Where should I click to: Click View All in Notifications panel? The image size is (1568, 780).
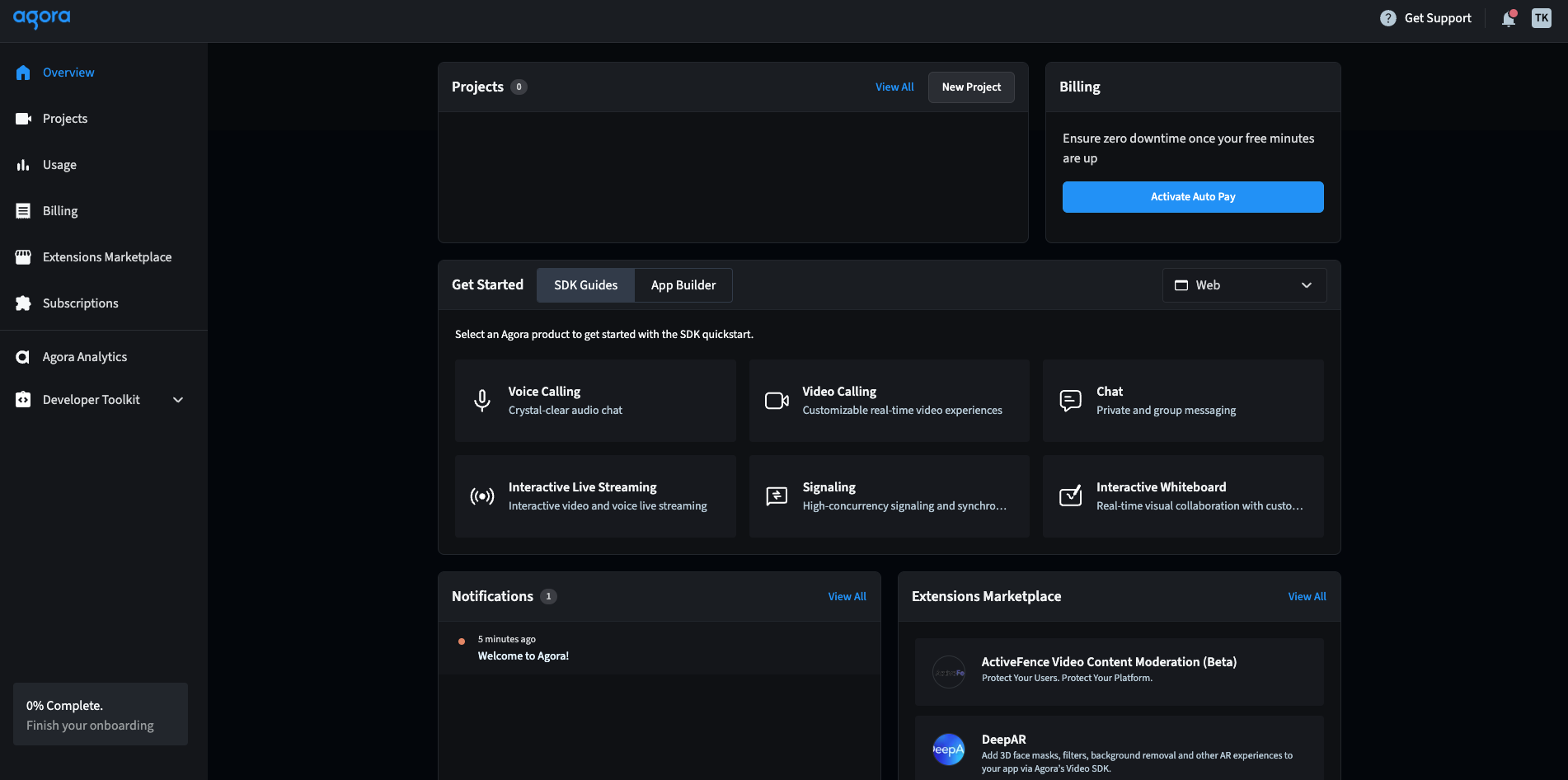point(847,597)
